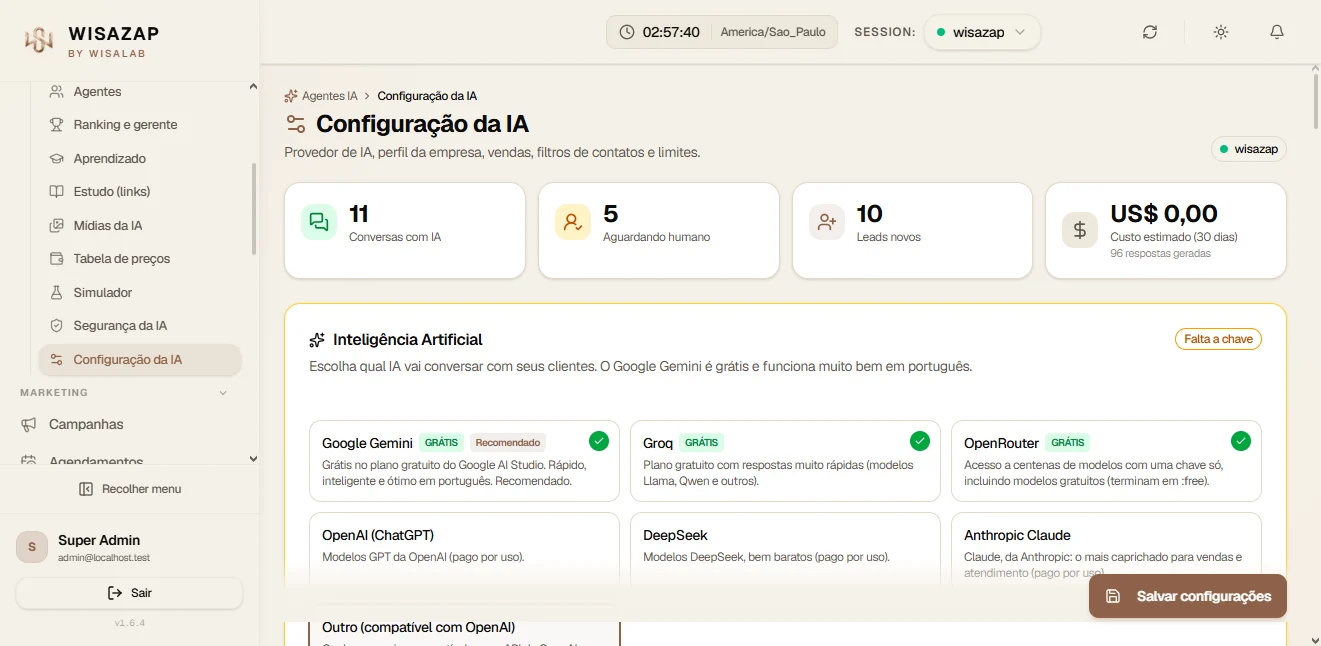Image resolution: width=1321 pixels, height=646 pixels.
Task: Collapse the MARKETING section chevron
Action: pyautogui.click(x=223, y=393)
